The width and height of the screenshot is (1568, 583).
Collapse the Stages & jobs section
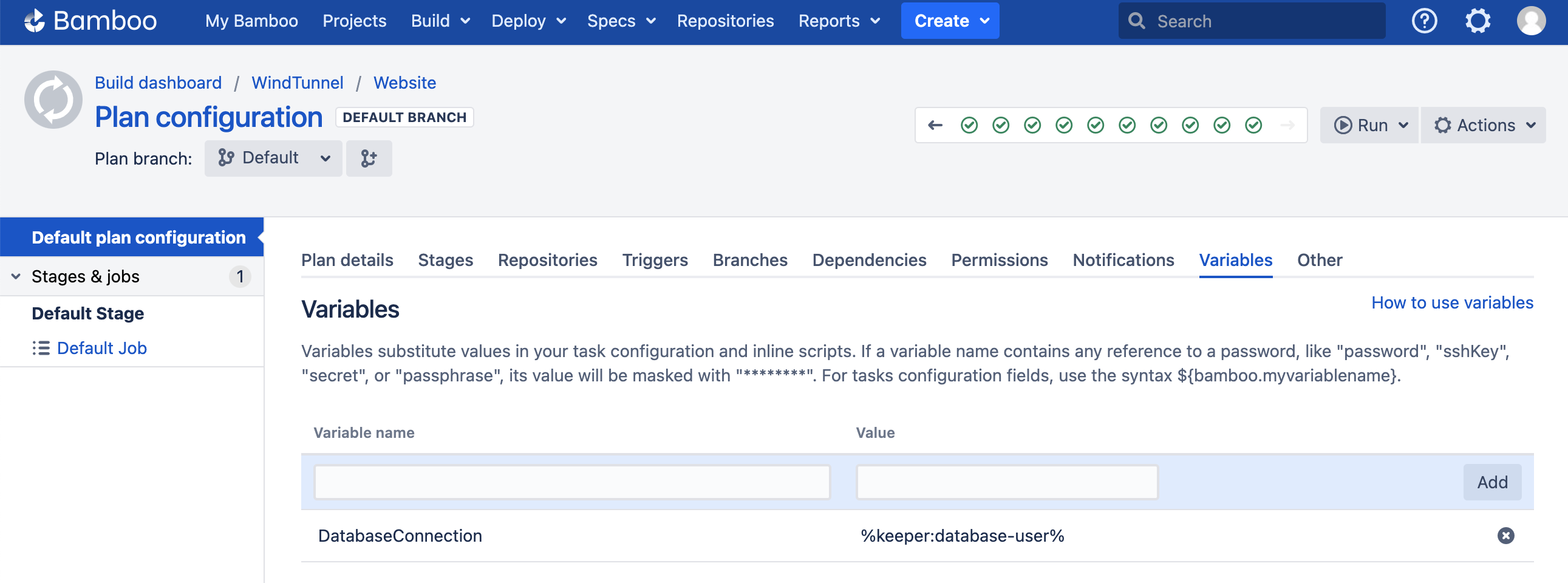pyautogui.click(x=16, y=276)
